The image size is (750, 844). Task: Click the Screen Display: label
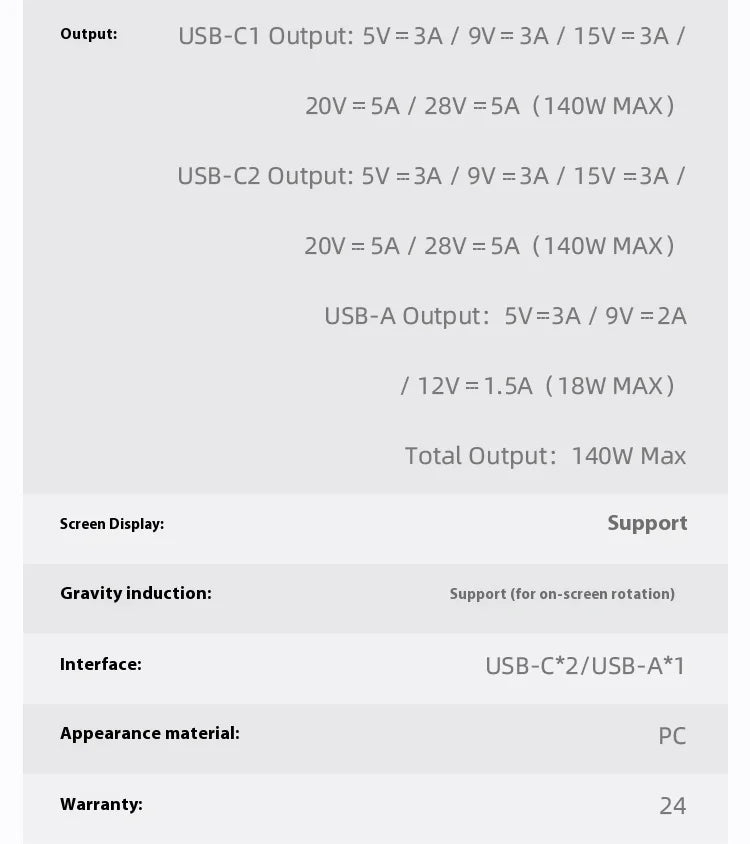click(x=112, y=524)
